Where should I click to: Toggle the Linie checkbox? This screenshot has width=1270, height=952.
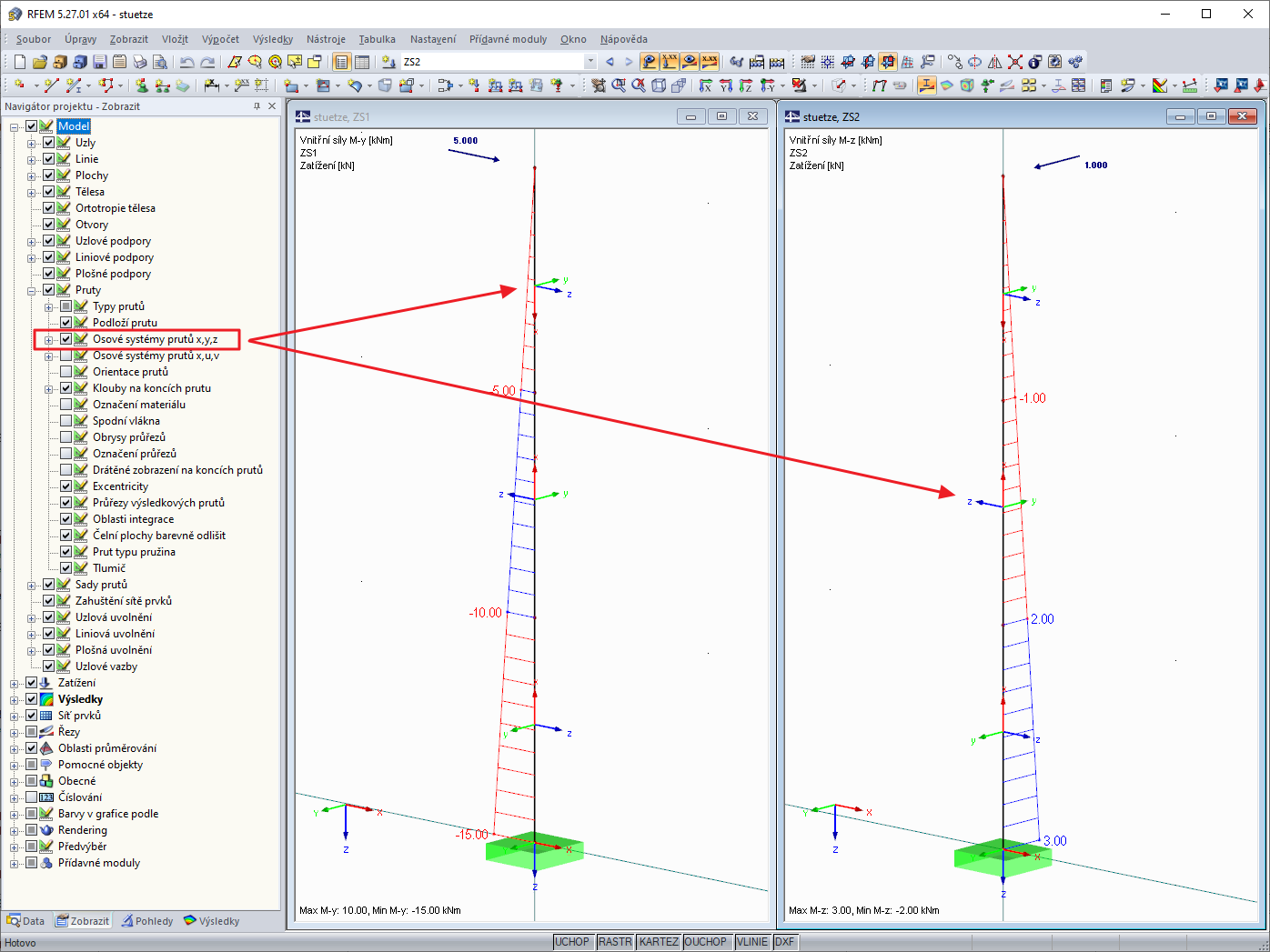point(49,159)
